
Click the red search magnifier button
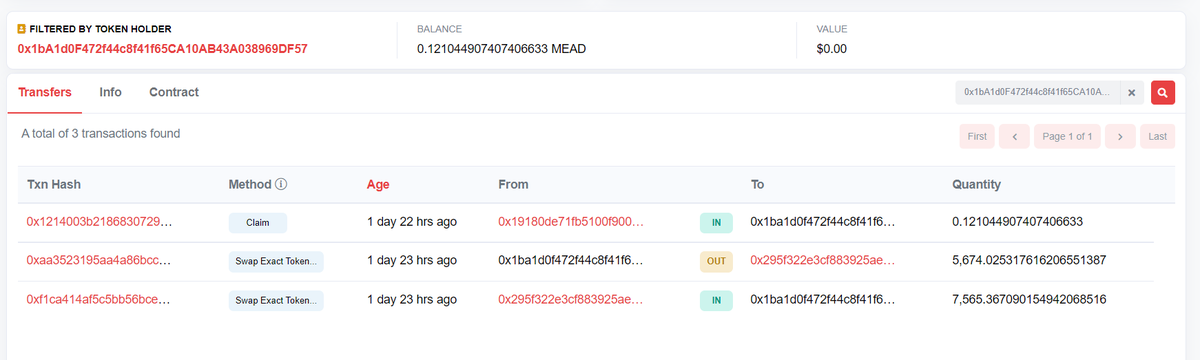pyautogui.click(x=1162, y=92)
